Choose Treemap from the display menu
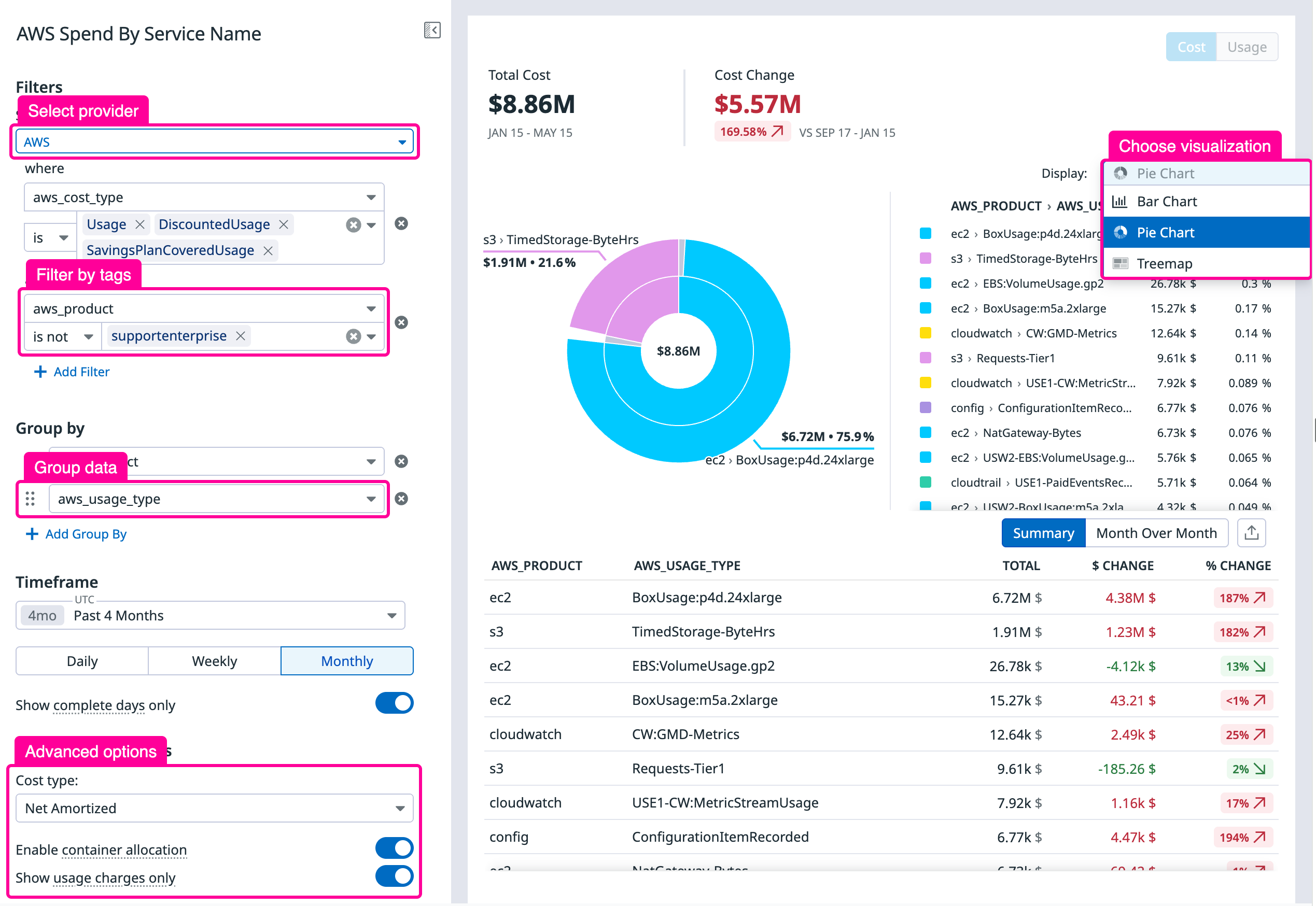The height and width of the screenshot is (906, 1316). tap(1164, 264)
